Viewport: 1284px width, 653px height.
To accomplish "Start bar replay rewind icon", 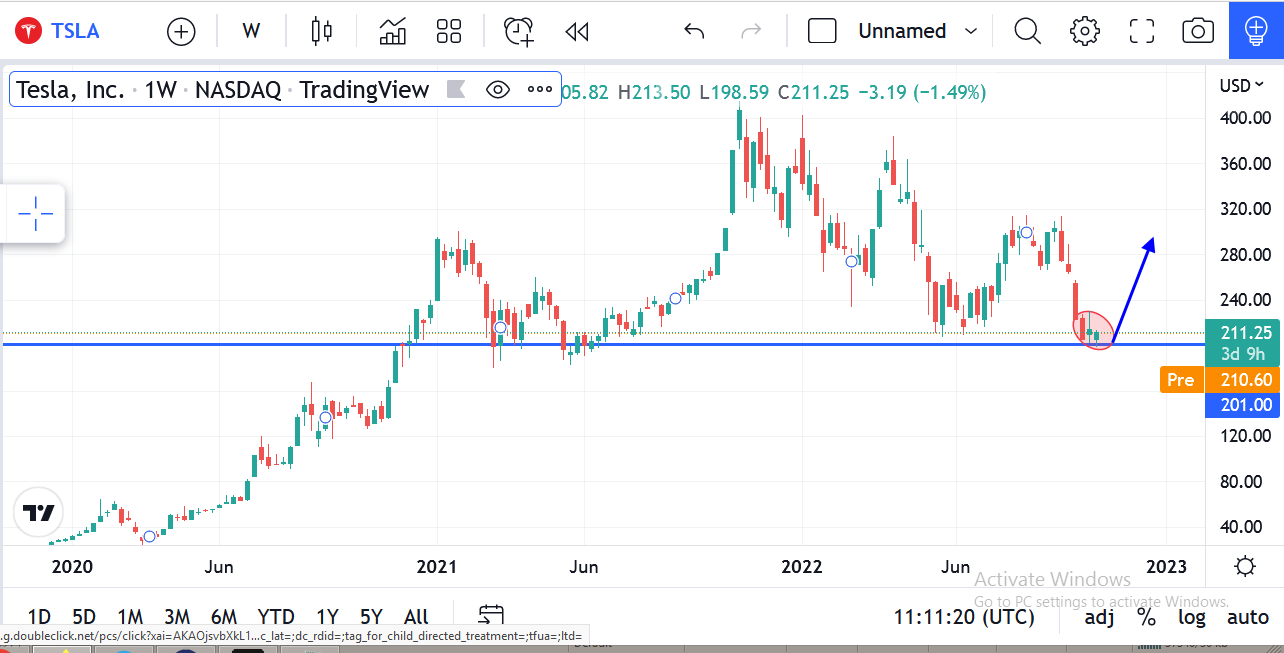I will pos(577,31).
